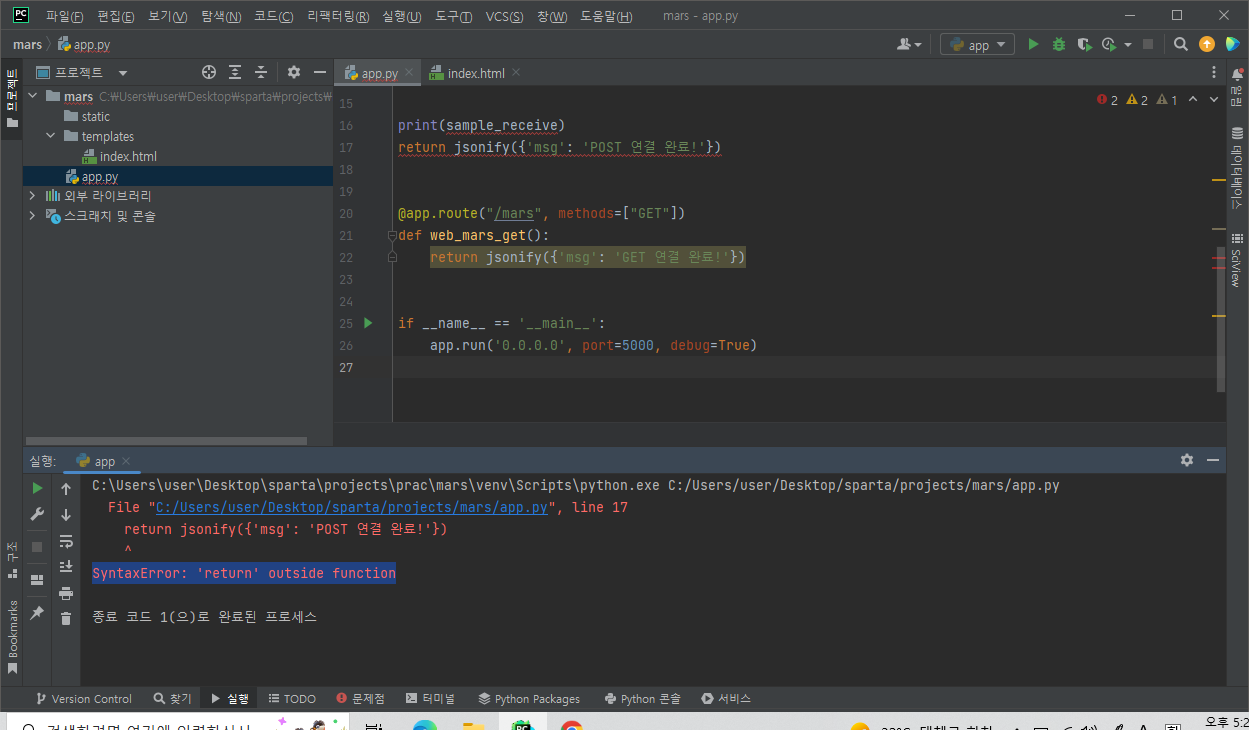Image resolution: width=1249 pixels, height=730 pixels.
Task: Collapse all in project panel toolbar
Action: point(261,72)
